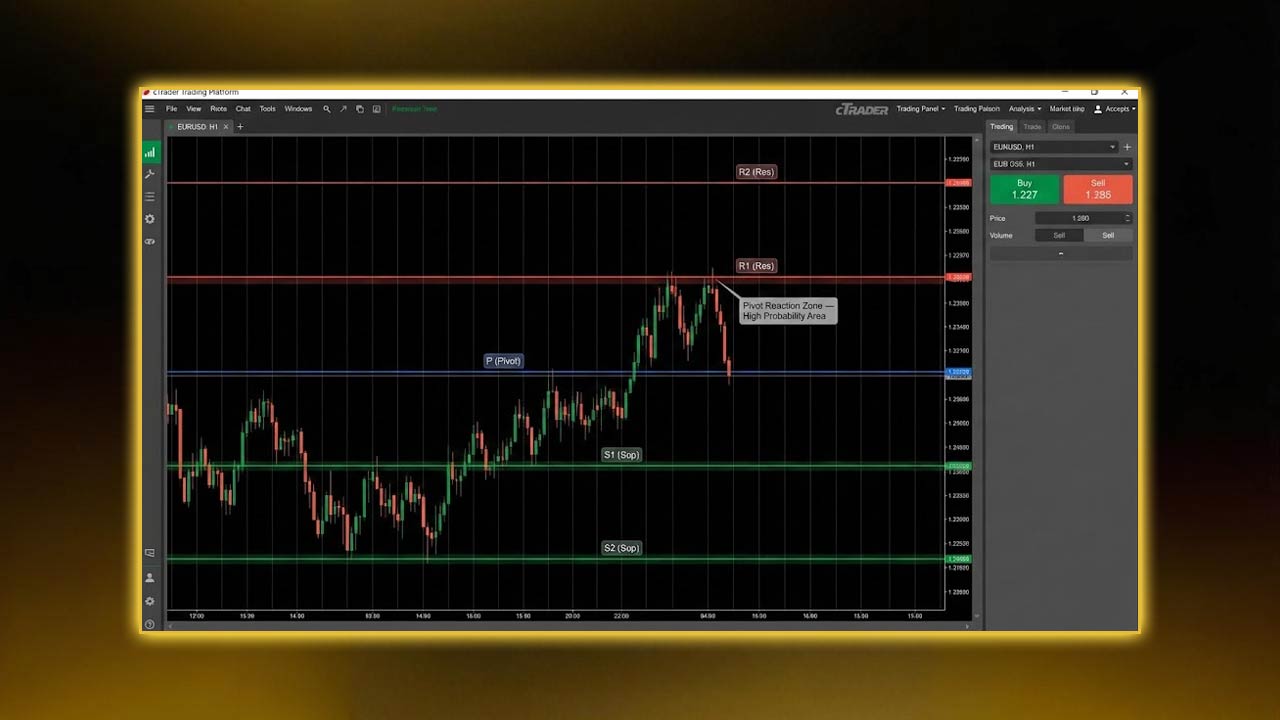Click the R1 (Res) level label
The image size is (1280, 720).
click(x=756, y=266)
